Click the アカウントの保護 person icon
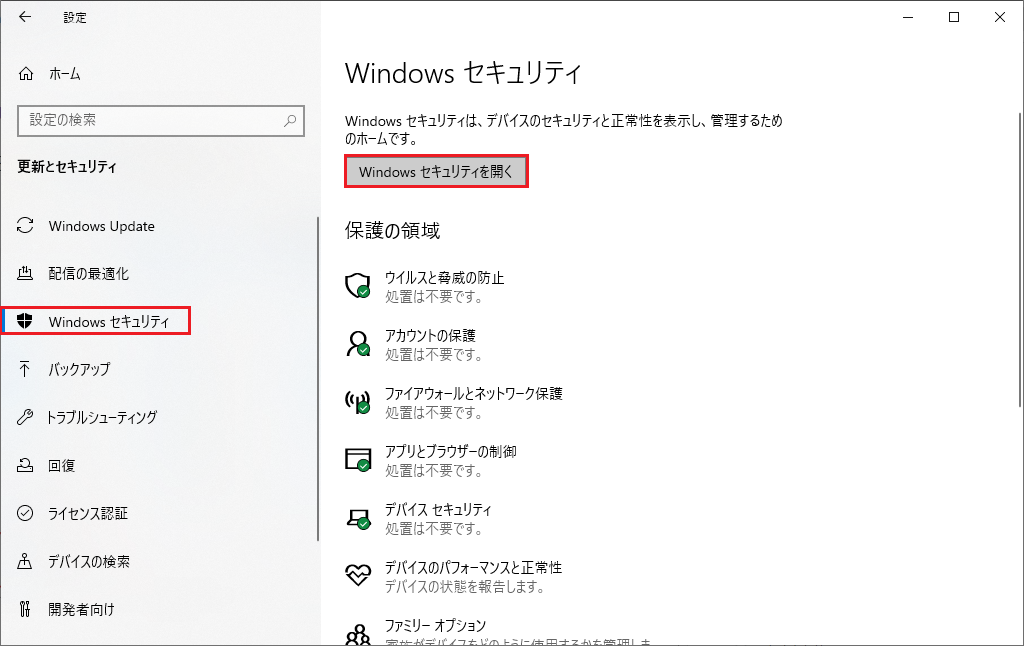 (x=357, y=344)
